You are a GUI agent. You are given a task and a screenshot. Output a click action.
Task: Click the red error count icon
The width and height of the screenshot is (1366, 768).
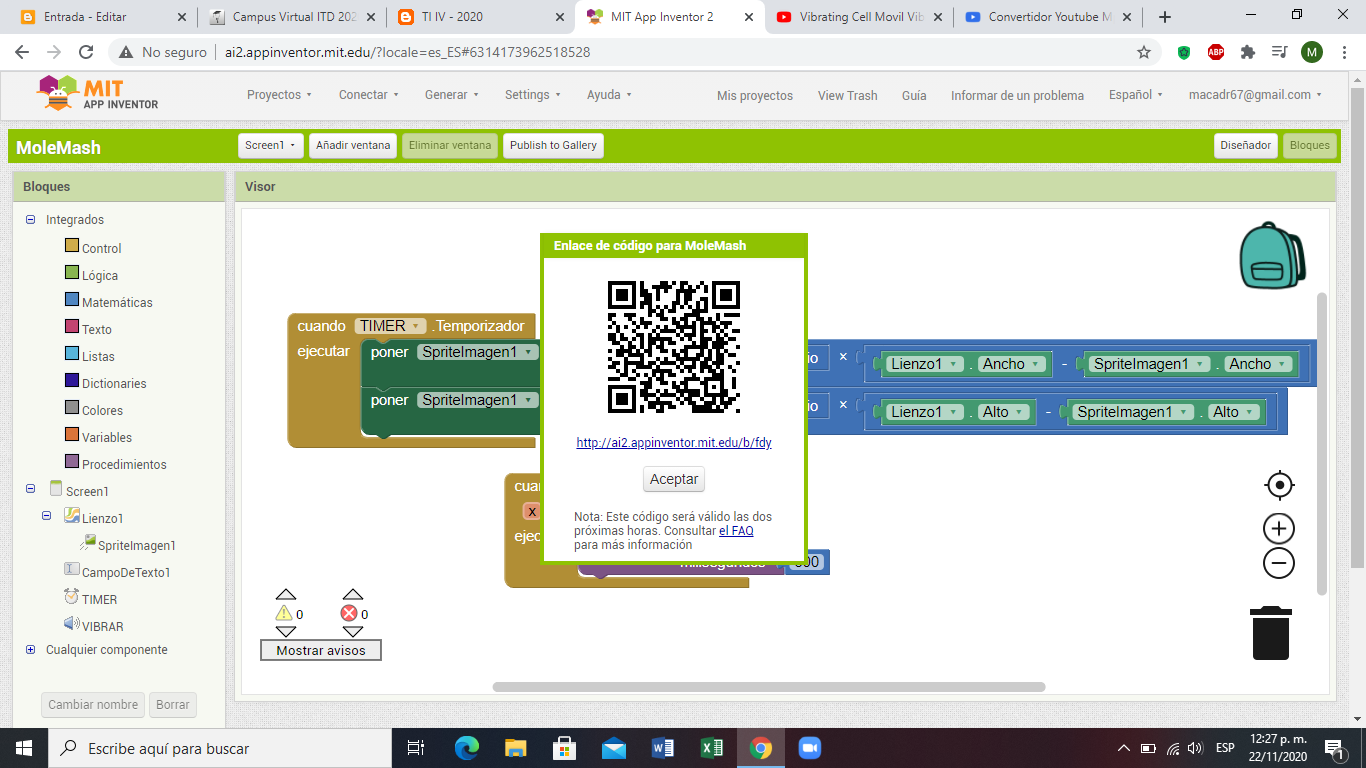[349, 614]
